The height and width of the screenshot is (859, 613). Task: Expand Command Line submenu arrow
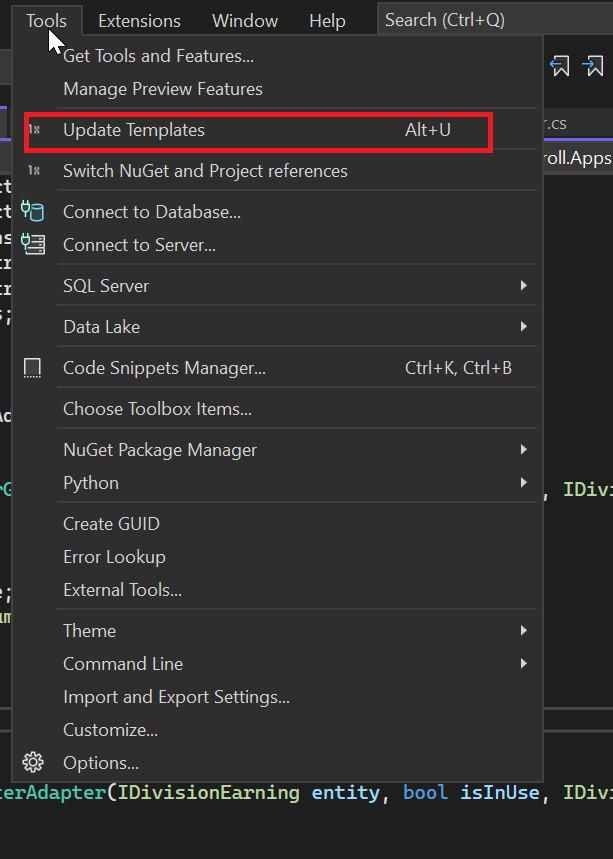pos(524,663)
